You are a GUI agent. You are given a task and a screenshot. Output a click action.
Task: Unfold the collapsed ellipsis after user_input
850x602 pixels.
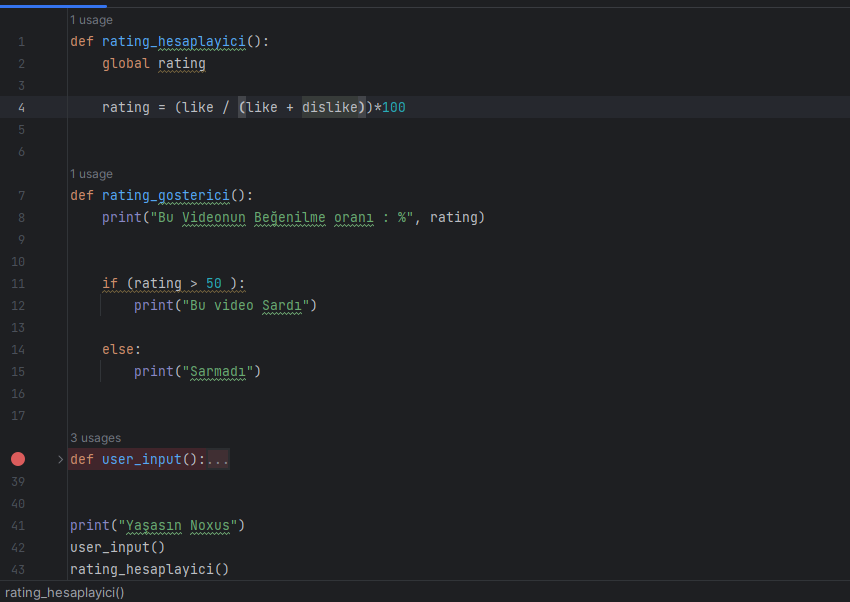tap(218, 459)
